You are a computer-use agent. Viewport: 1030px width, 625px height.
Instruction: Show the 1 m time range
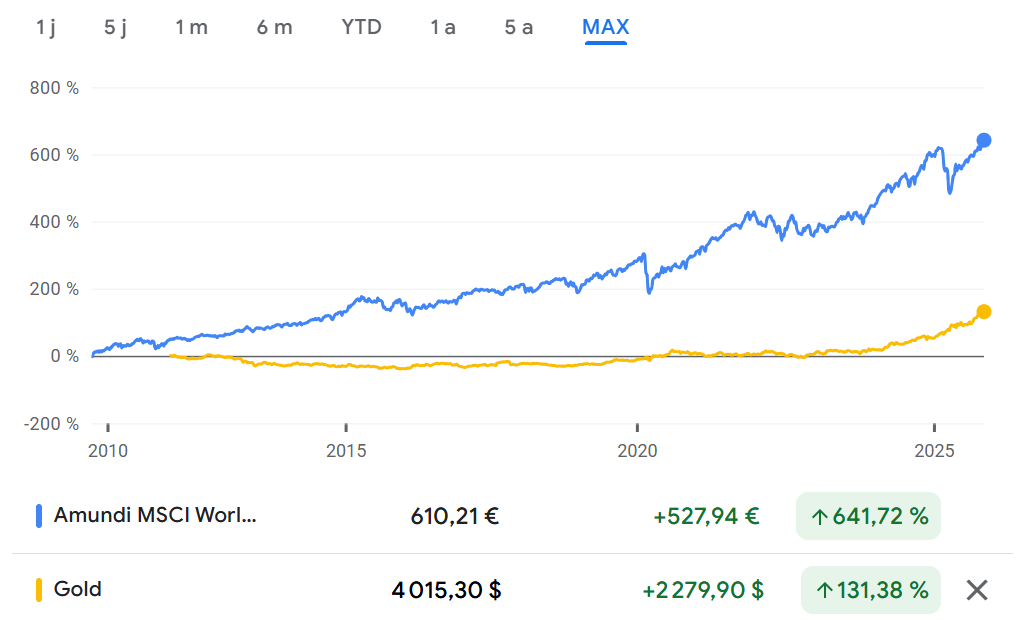tap(191, 27)
